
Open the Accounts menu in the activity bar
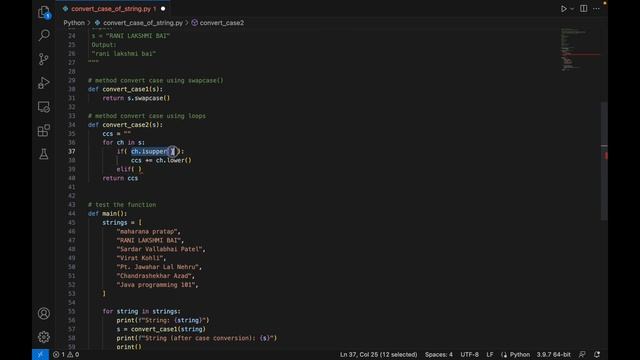[x=44, y=313]
